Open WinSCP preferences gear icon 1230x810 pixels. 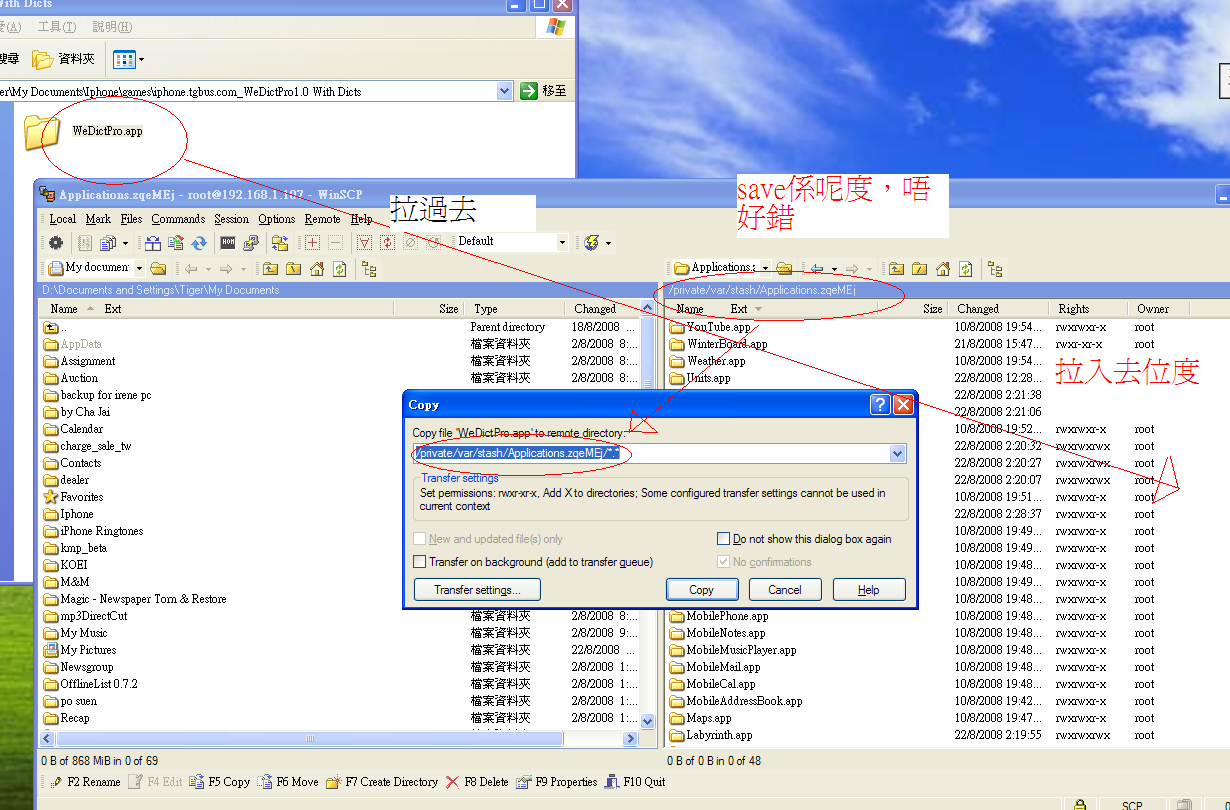[x=56, y=242]
